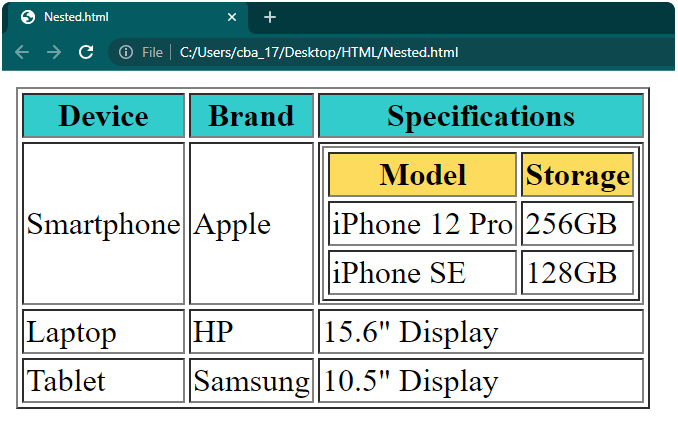Click the 256GB storage cell
The height and width of the screenshot is (425, 678).
tap(577, 223)
